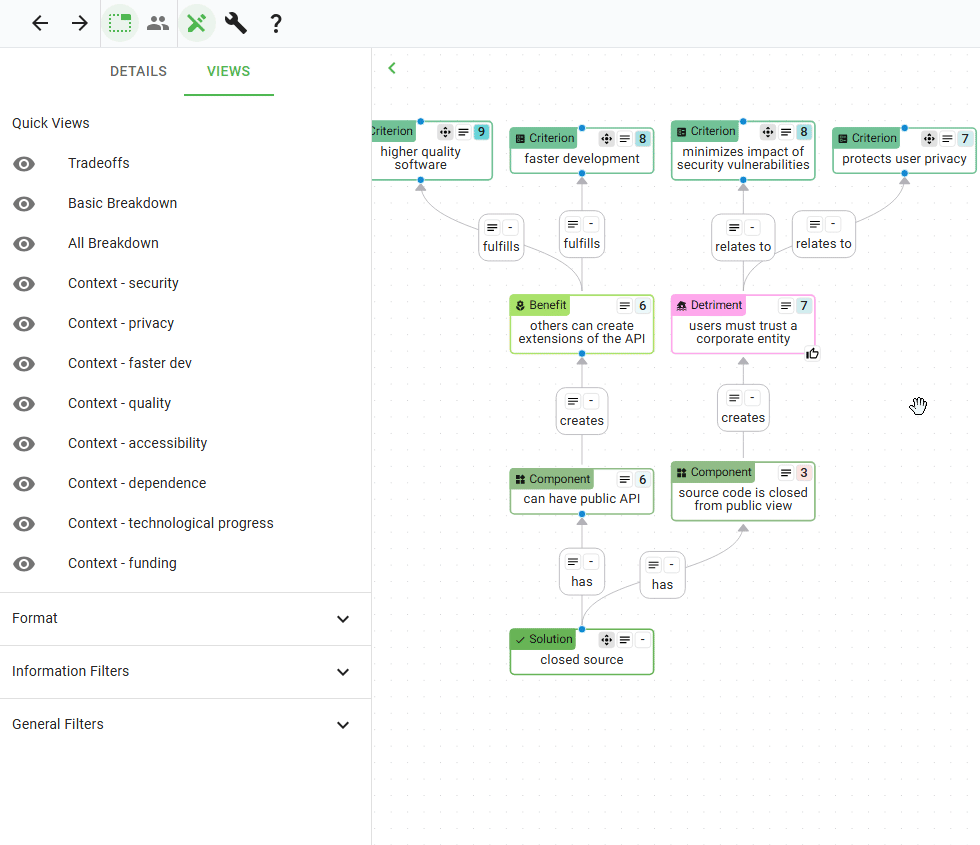Click score 7 on protects user privacy
Screen dimensions: 980x845
[965, 139]
